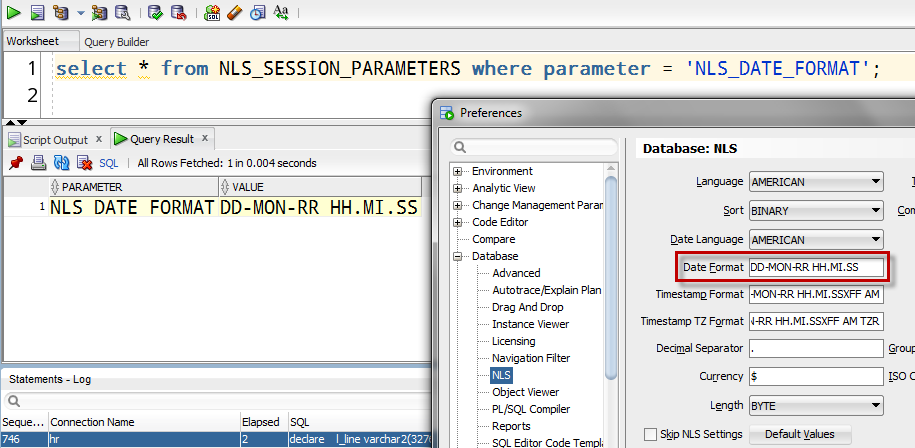This screenshot has height=448, width=915.
Task: Select PL/SQL Compiler preferences item
Action: click(531, 409)
